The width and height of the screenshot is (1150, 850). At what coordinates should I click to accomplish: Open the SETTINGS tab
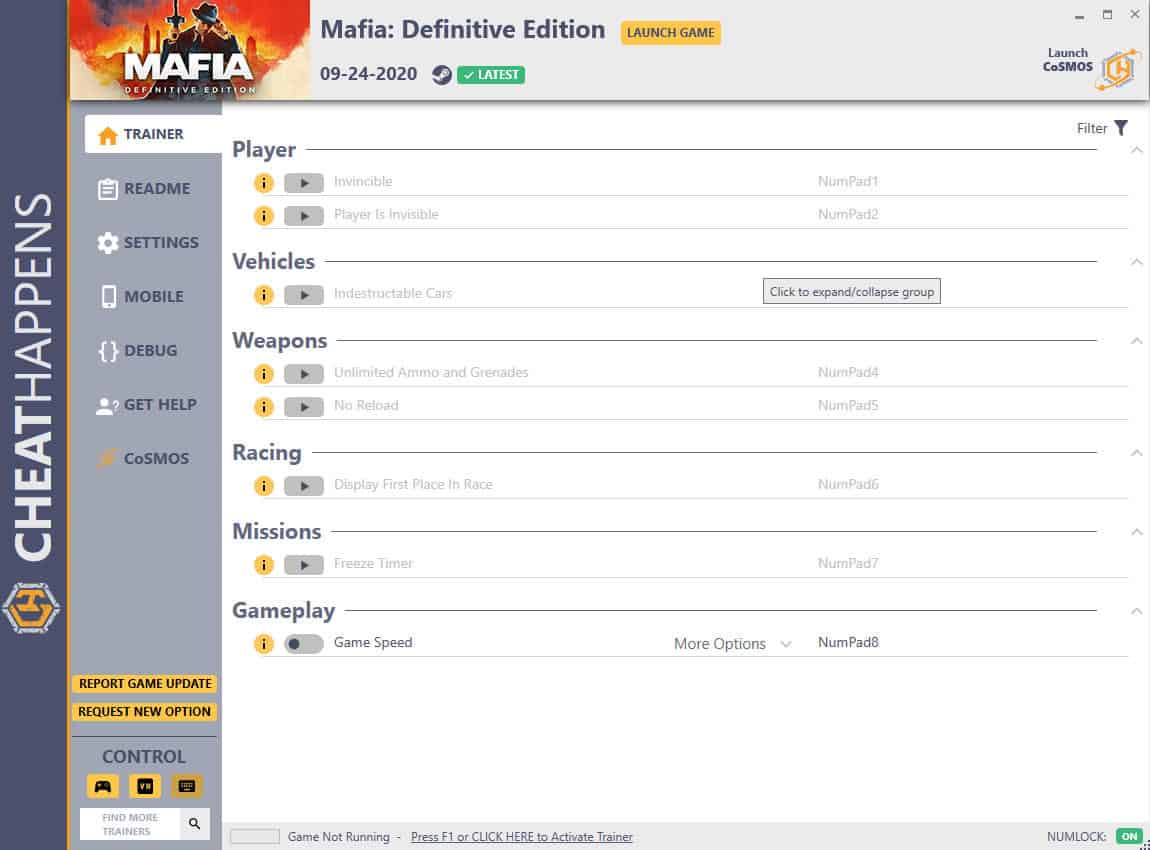click(x=147, y=243)
